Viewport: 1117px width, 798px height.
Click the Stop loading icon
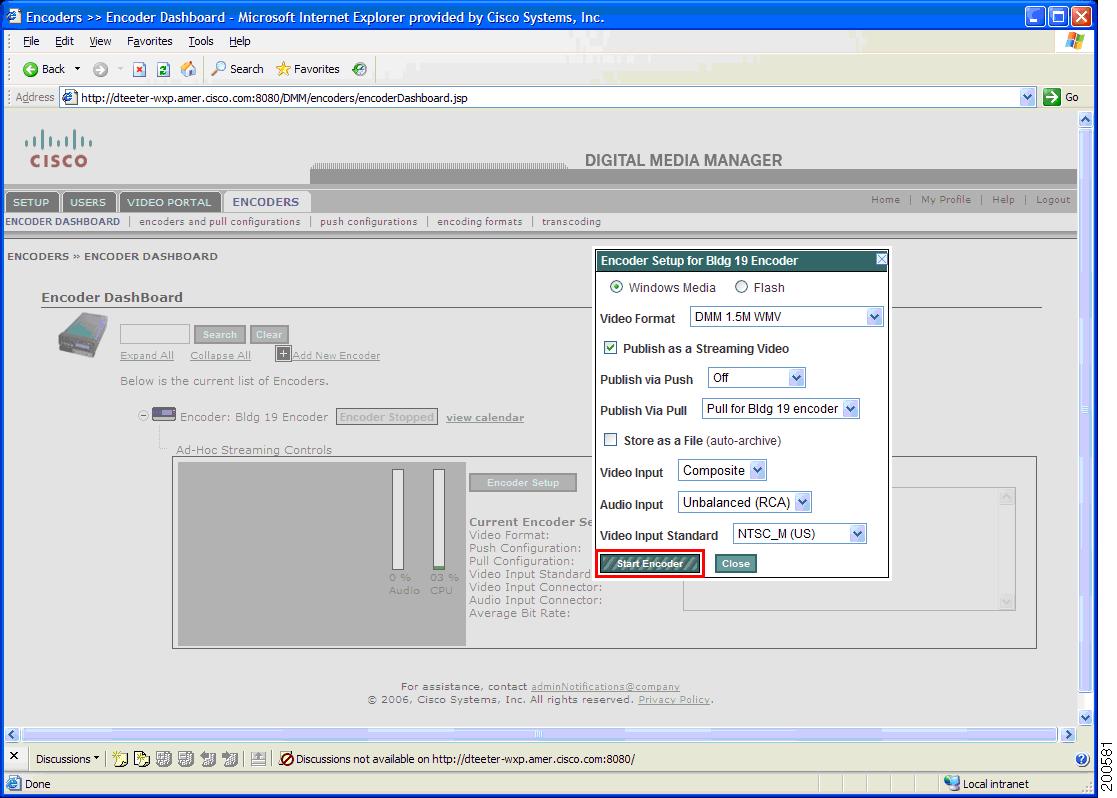(141, 69)
